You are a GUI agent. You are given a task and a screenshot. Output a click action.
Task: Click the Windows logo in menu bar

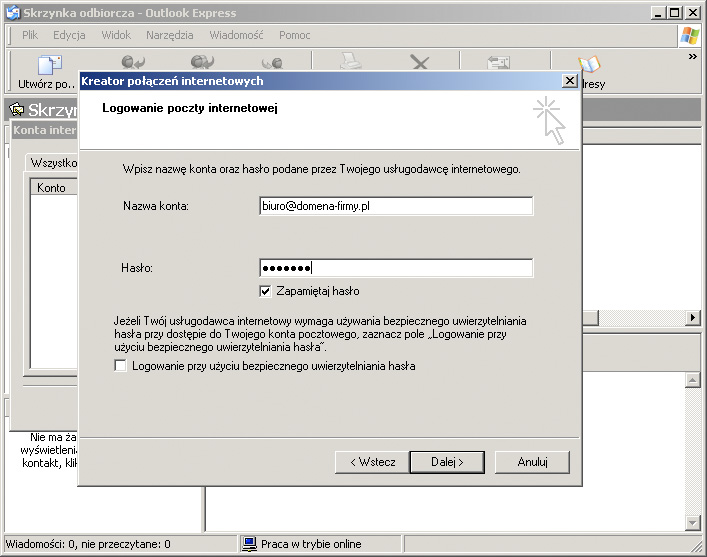(x=690, y=36)
